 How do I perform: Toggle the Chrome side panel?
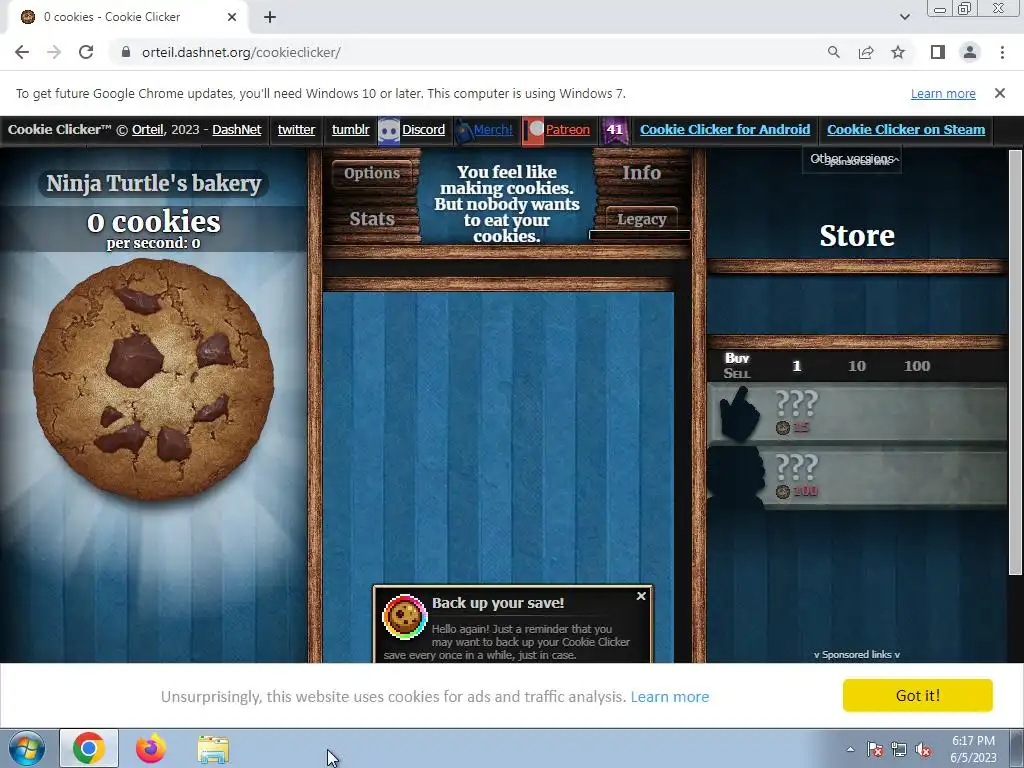pyautogui.click(x=938, y=52)
